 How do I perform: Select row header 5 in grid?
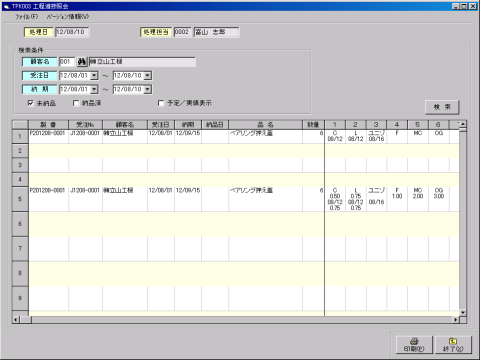point(20,199)
